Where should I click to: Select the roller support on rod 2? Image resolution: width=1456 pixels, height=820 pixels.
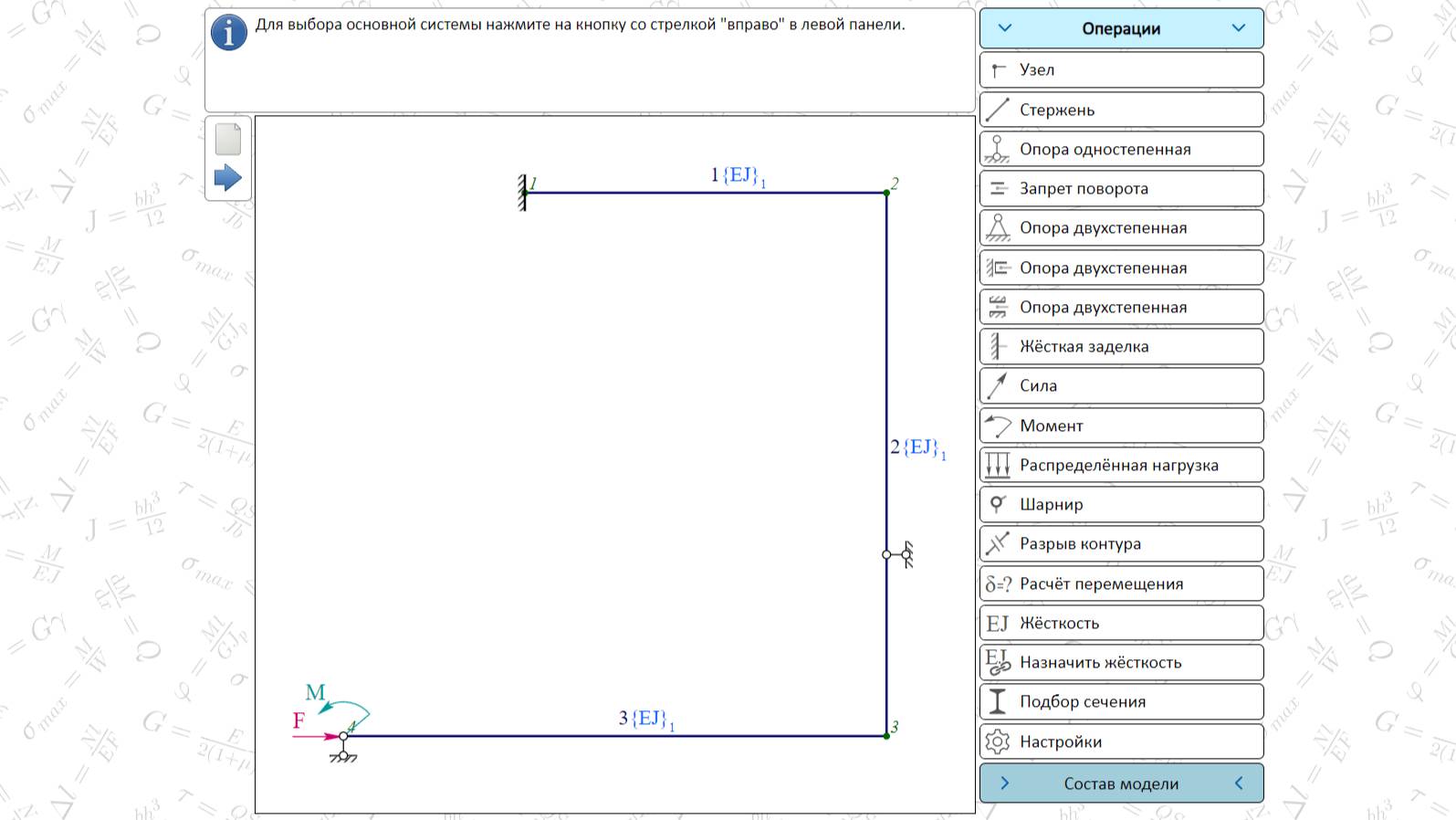(899, 554)
